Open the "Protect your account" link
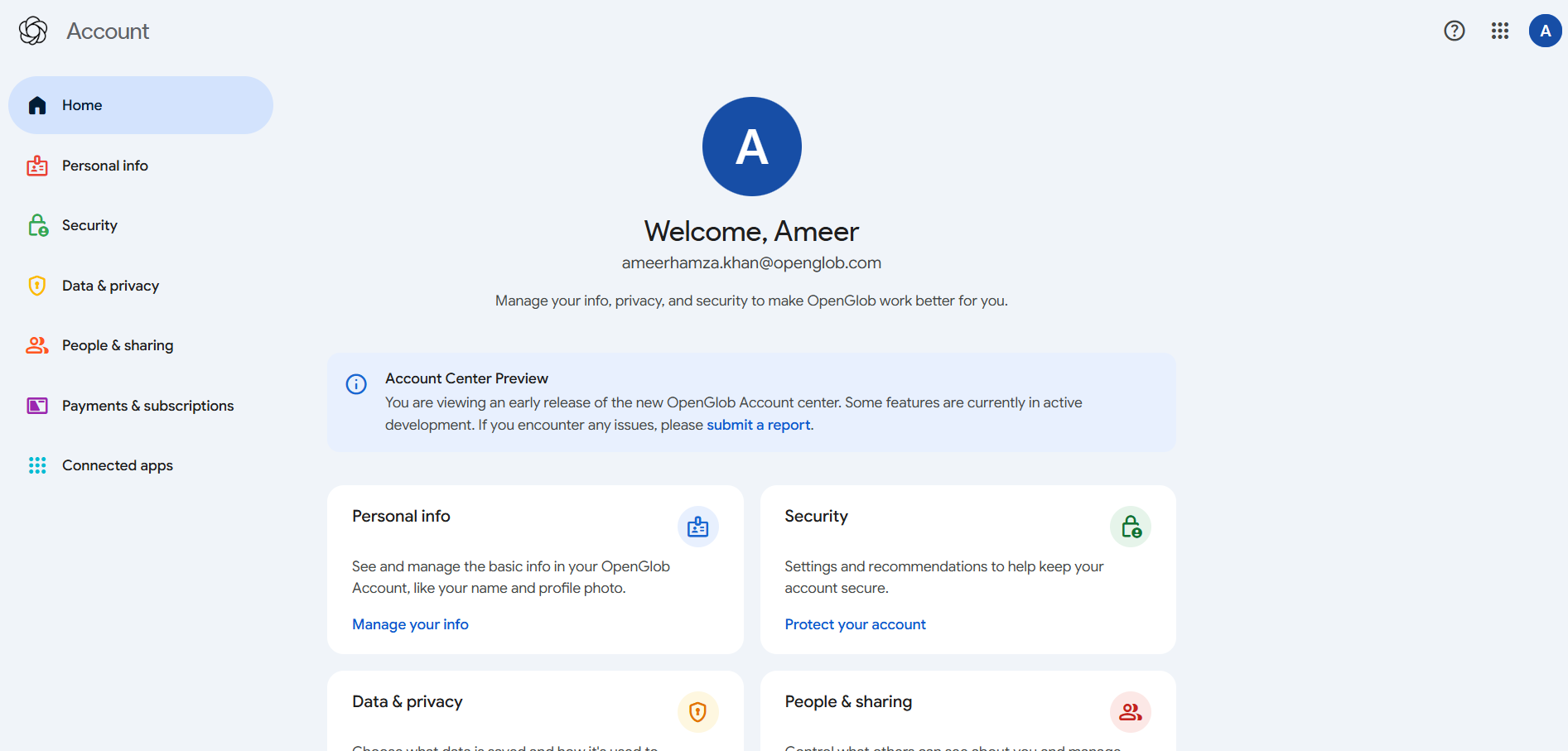Viewport: 1568px width, 751px height. click(855, 623)
